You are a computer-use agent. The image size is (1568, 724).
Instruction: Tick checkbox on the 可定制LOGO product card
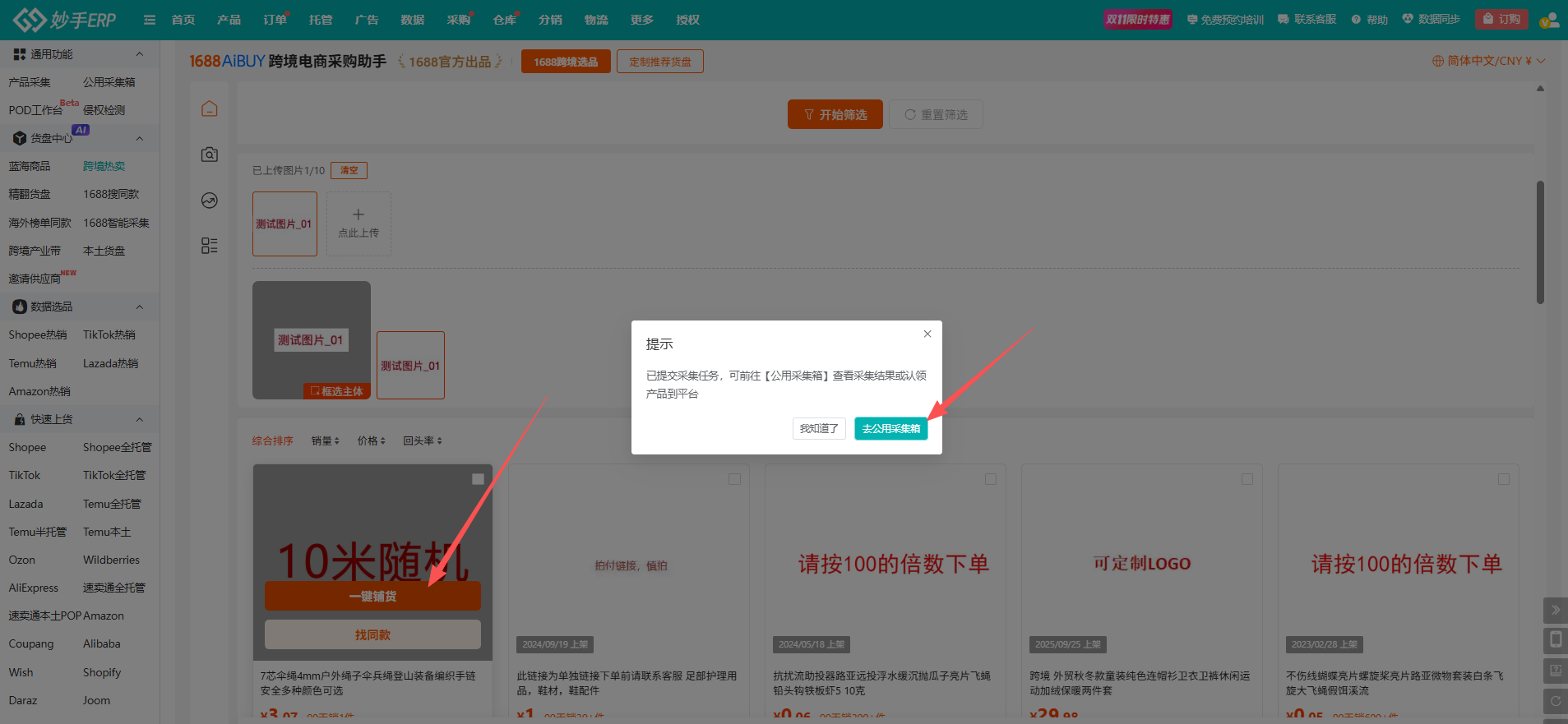click(1247, 479)
